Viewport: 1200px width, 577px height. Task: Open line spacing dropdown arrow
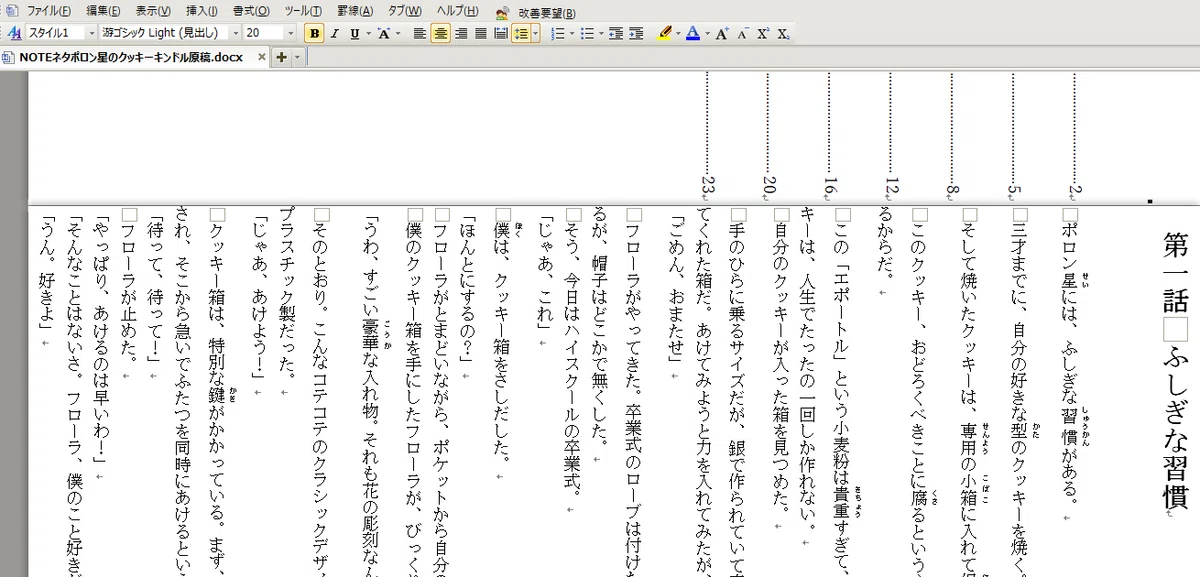(x=536, y=33)
